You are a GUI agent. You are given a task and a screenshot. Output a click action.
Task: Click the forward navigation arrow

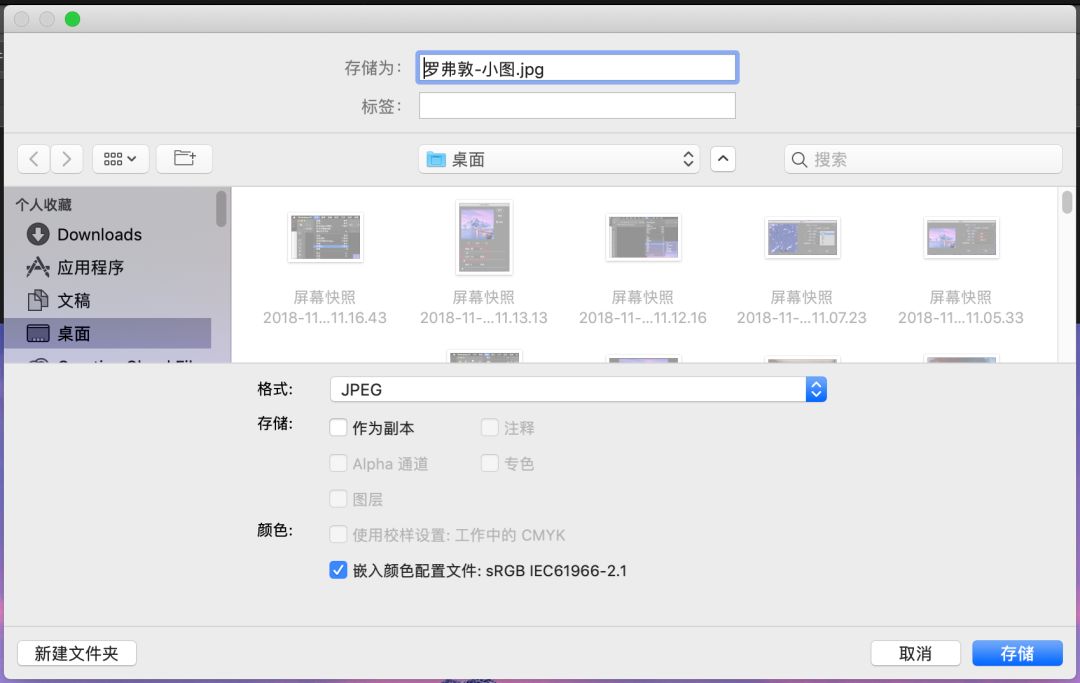tap(66, 158)
